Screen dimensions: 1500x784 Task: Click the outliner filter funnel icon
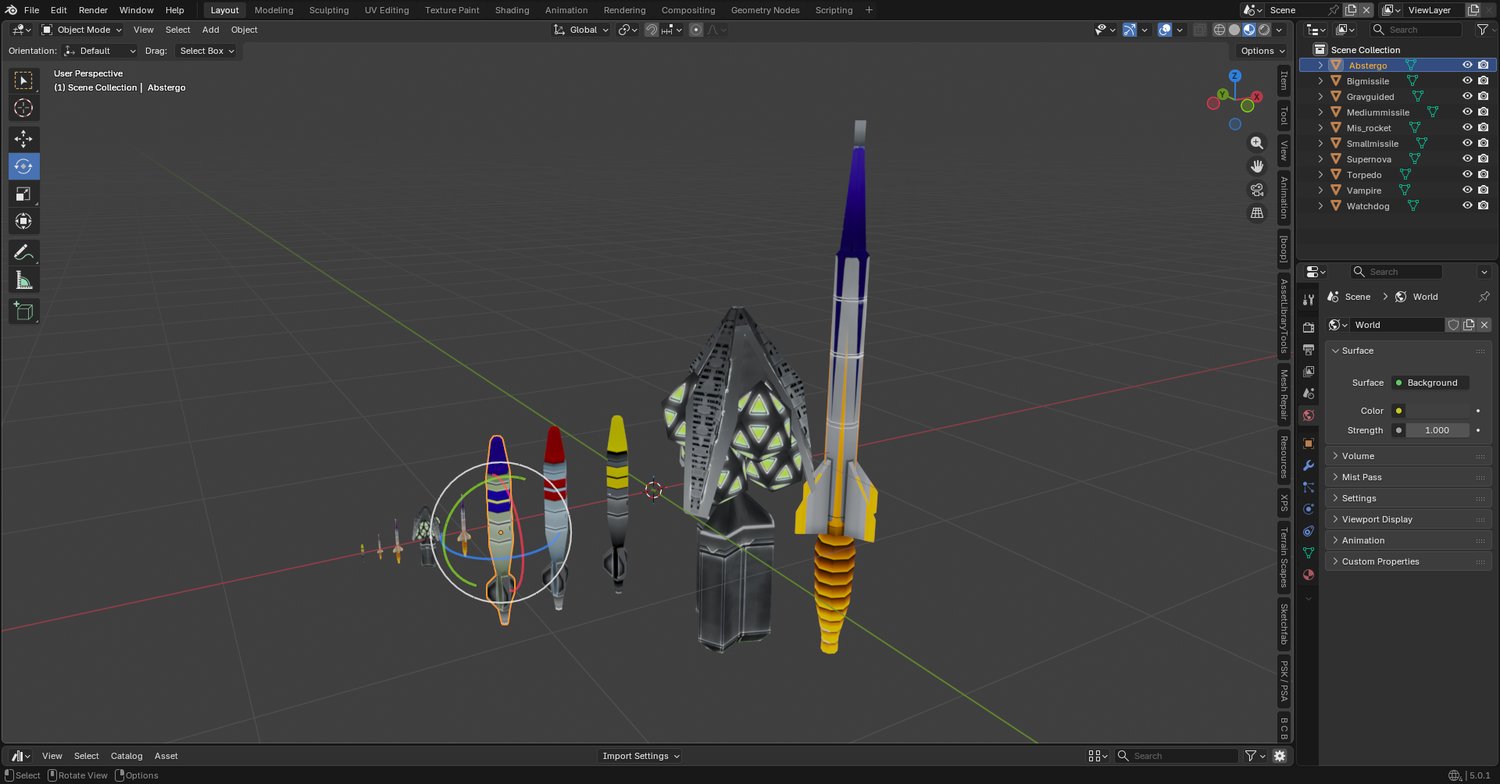point(1482,30)
